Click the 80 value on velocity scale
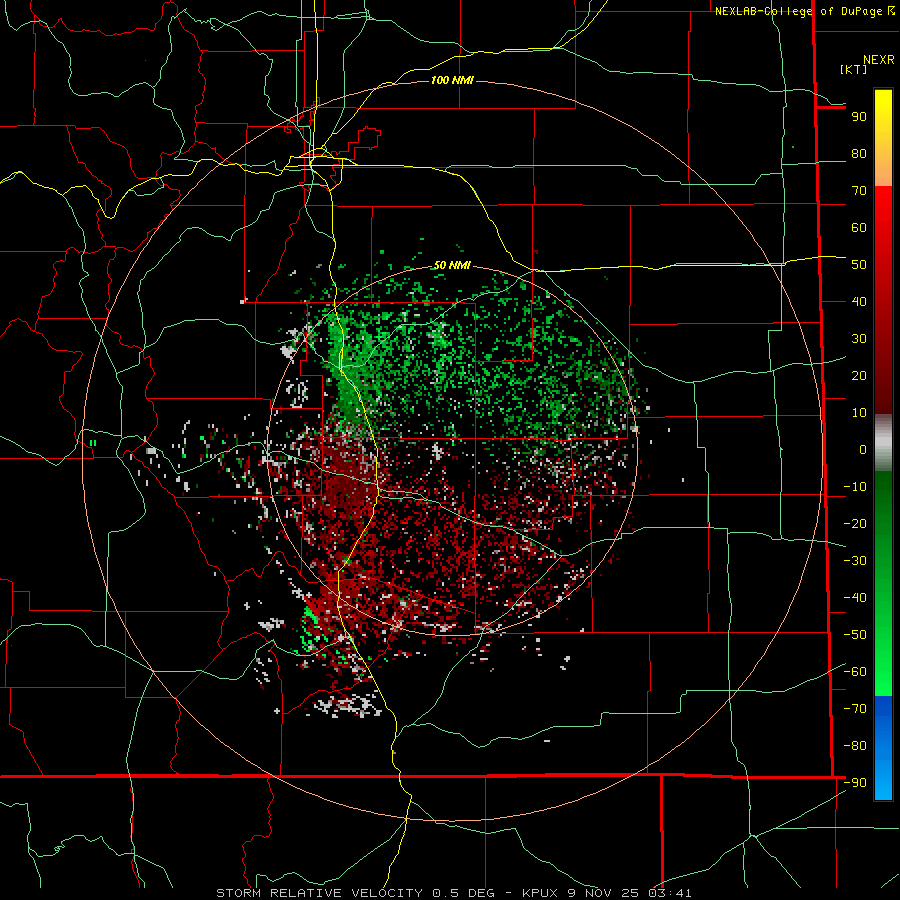 (x=859, y=154)
